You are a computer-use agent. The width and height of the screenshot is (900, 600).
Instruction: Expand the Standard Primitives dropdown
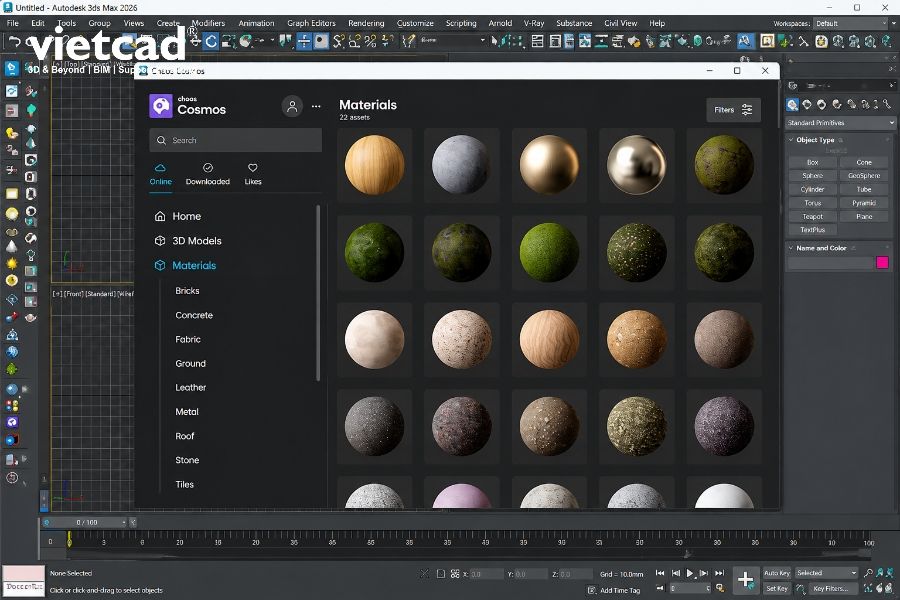(x=840, y=123)
